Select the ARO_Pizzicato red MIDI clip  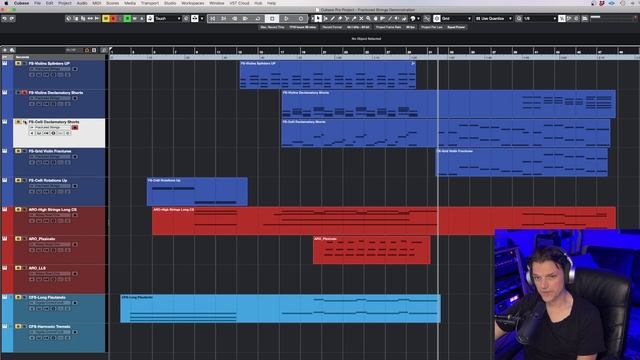click(371, 250)
